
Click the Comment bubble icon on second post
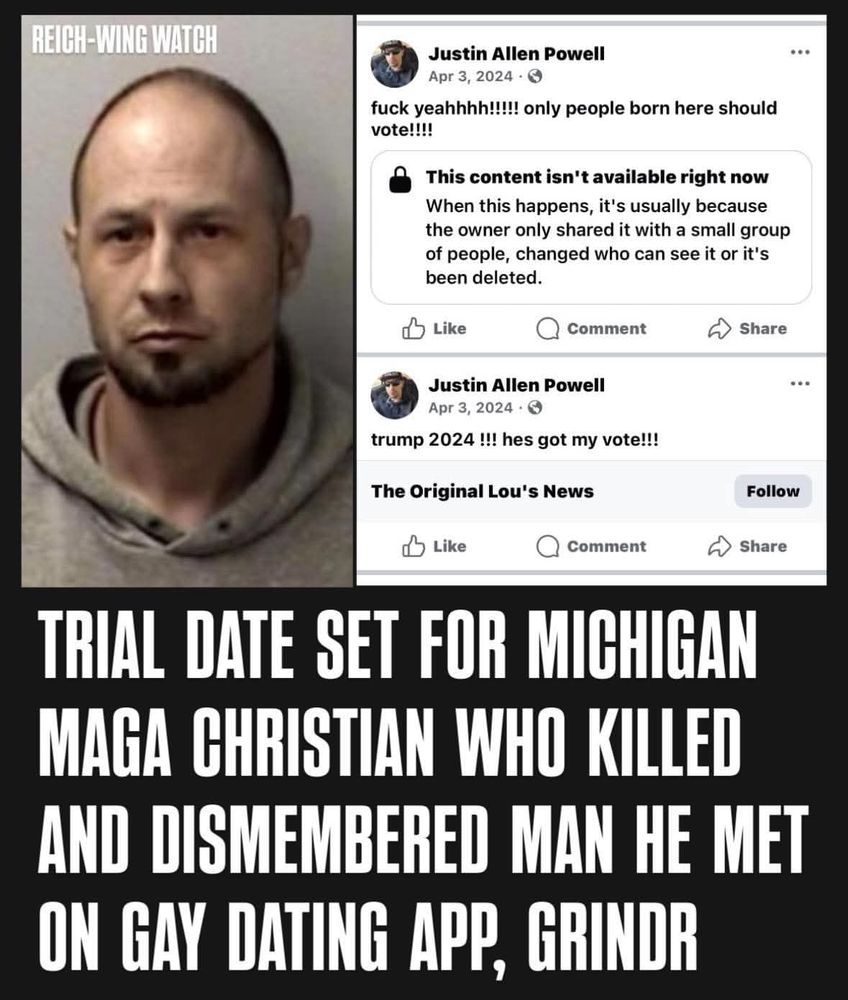pyautogui.click(x=547, y=547)
